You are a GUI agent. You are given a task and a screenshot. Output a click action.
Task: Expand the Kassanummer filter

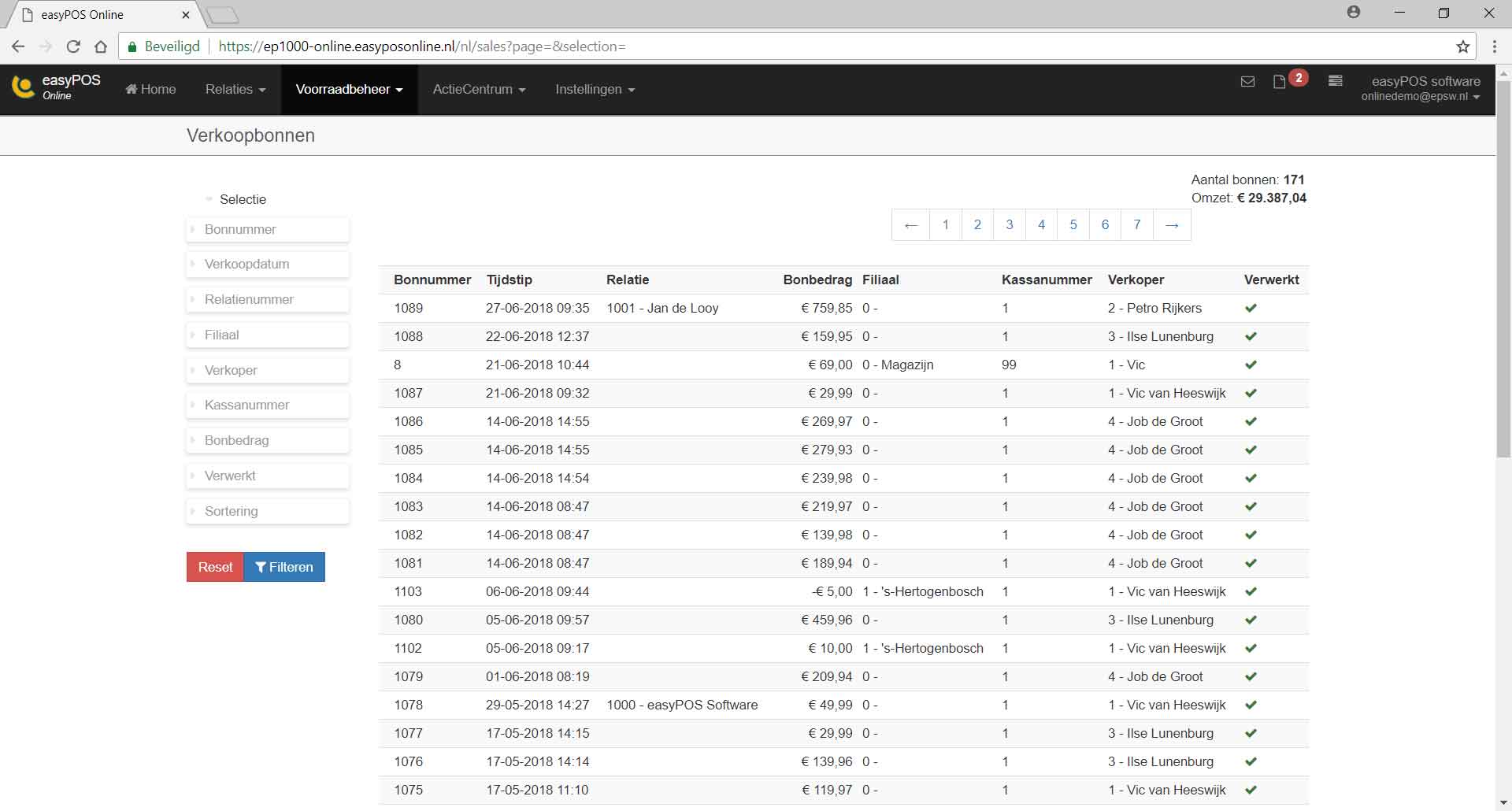[x=268, y=405]
